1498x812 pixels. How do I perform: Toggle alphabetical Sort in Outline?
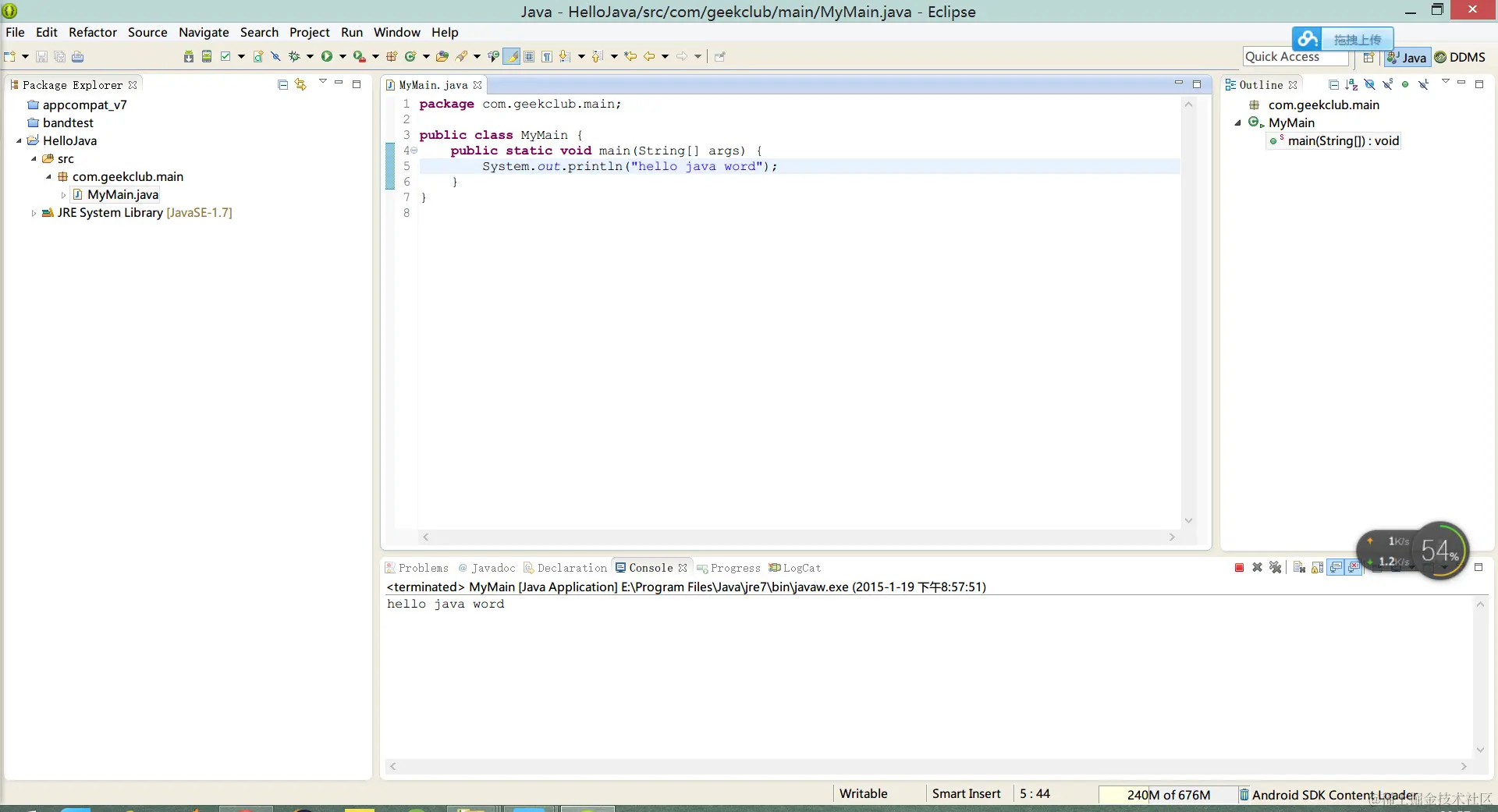1351,84
